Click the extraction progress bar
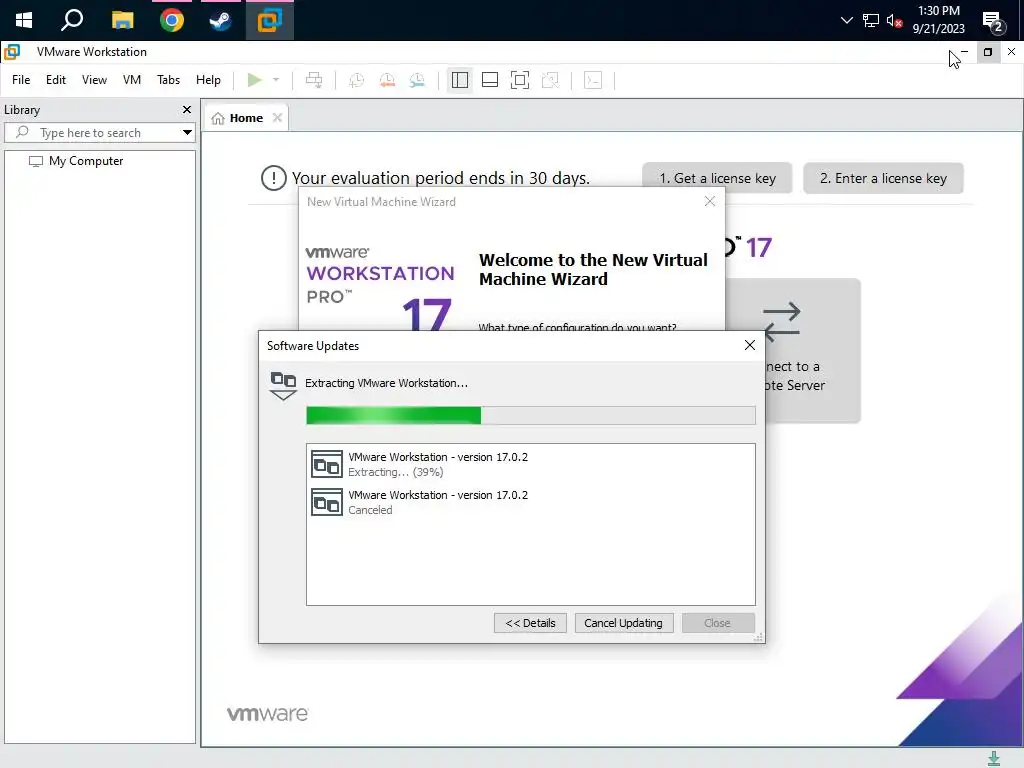Screen dimensions: 1024x768 click(531, 415)
